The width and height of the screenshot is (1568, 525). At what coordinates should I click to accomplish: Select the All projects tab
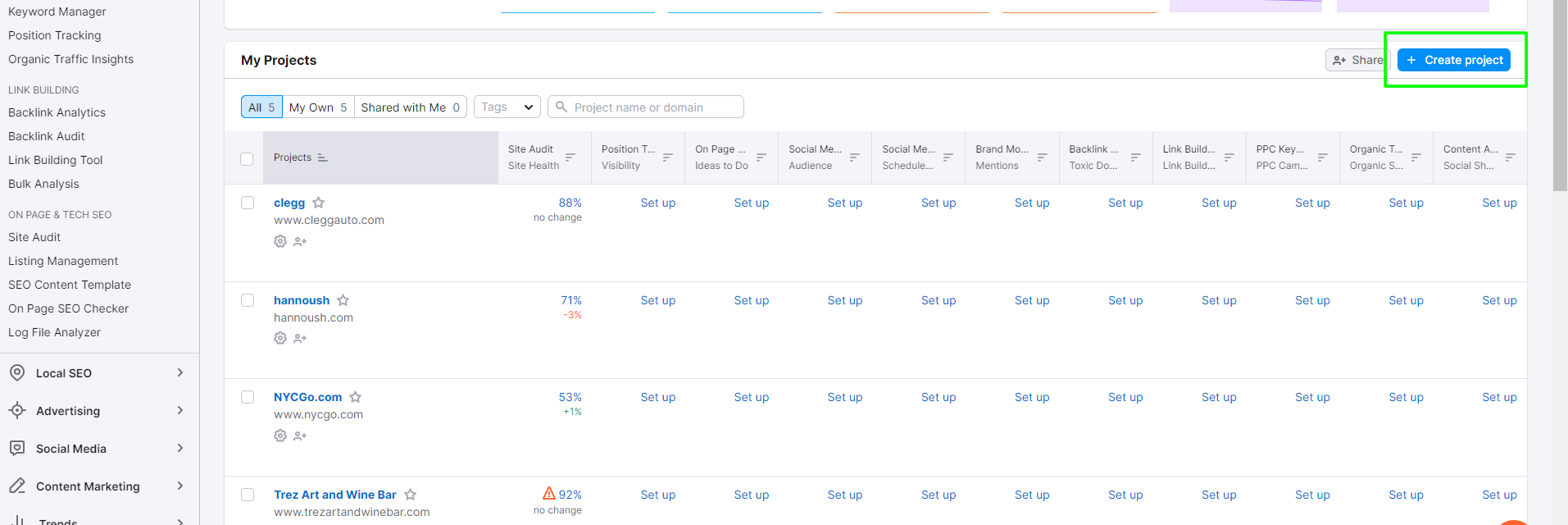261,107
